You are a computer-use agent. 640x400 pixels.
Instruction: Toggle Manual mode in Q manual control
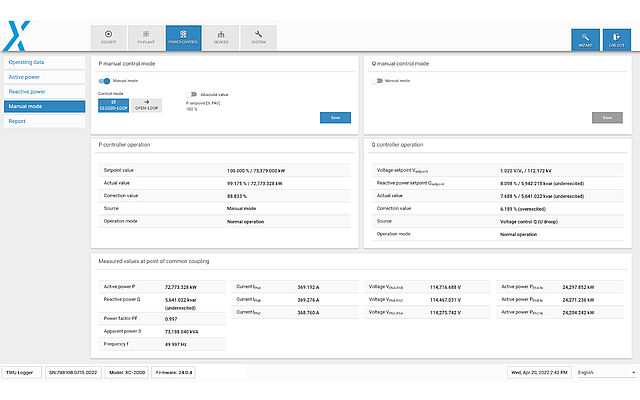(x=377, y=81)
